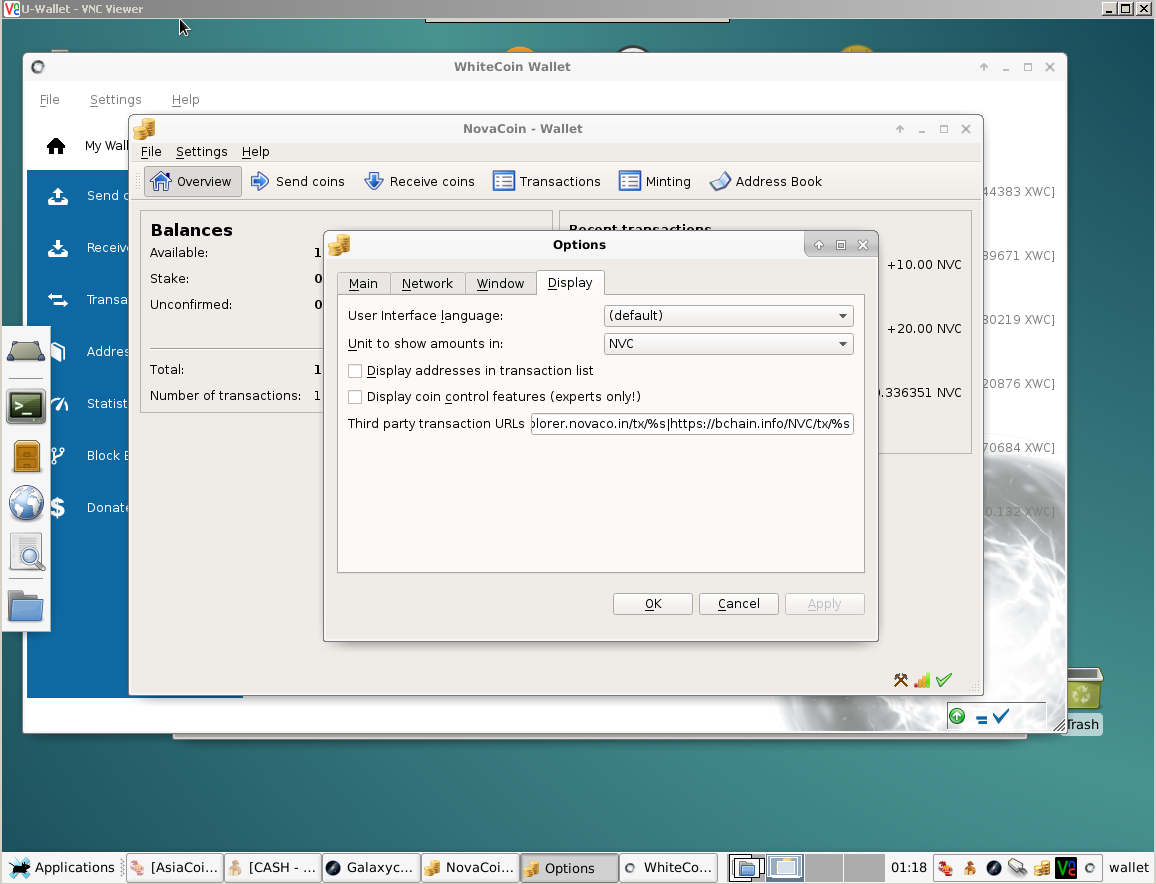Viewport: 1156px width, 884px height.
Task: Open the Overview home toolbar button
Action: (192, 181)
